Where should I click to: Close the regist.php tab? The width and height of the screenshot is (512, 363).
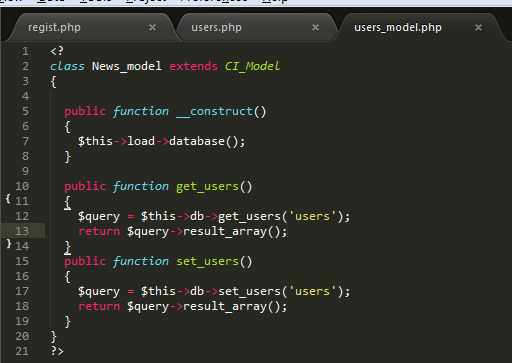tap(152, 27)
